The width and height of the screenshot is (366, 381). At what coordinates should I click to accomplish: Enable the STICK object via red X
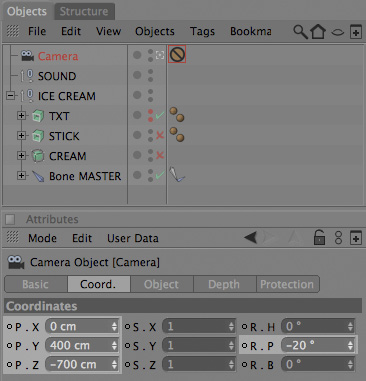click(x=160, y=135)
